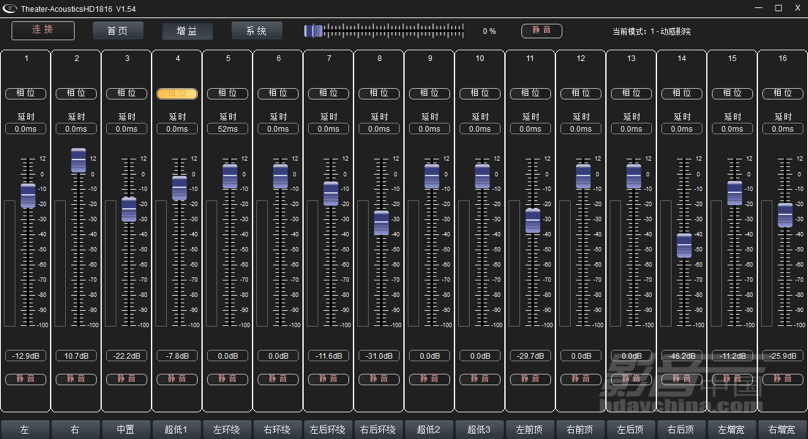Click the channel 14 fader knob

[683, 244]
